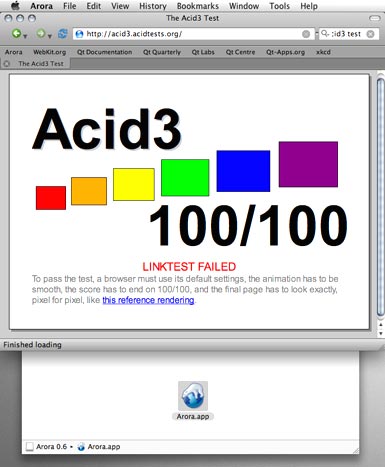
Task: Clear the search field text
Action: tap(370, 34)
